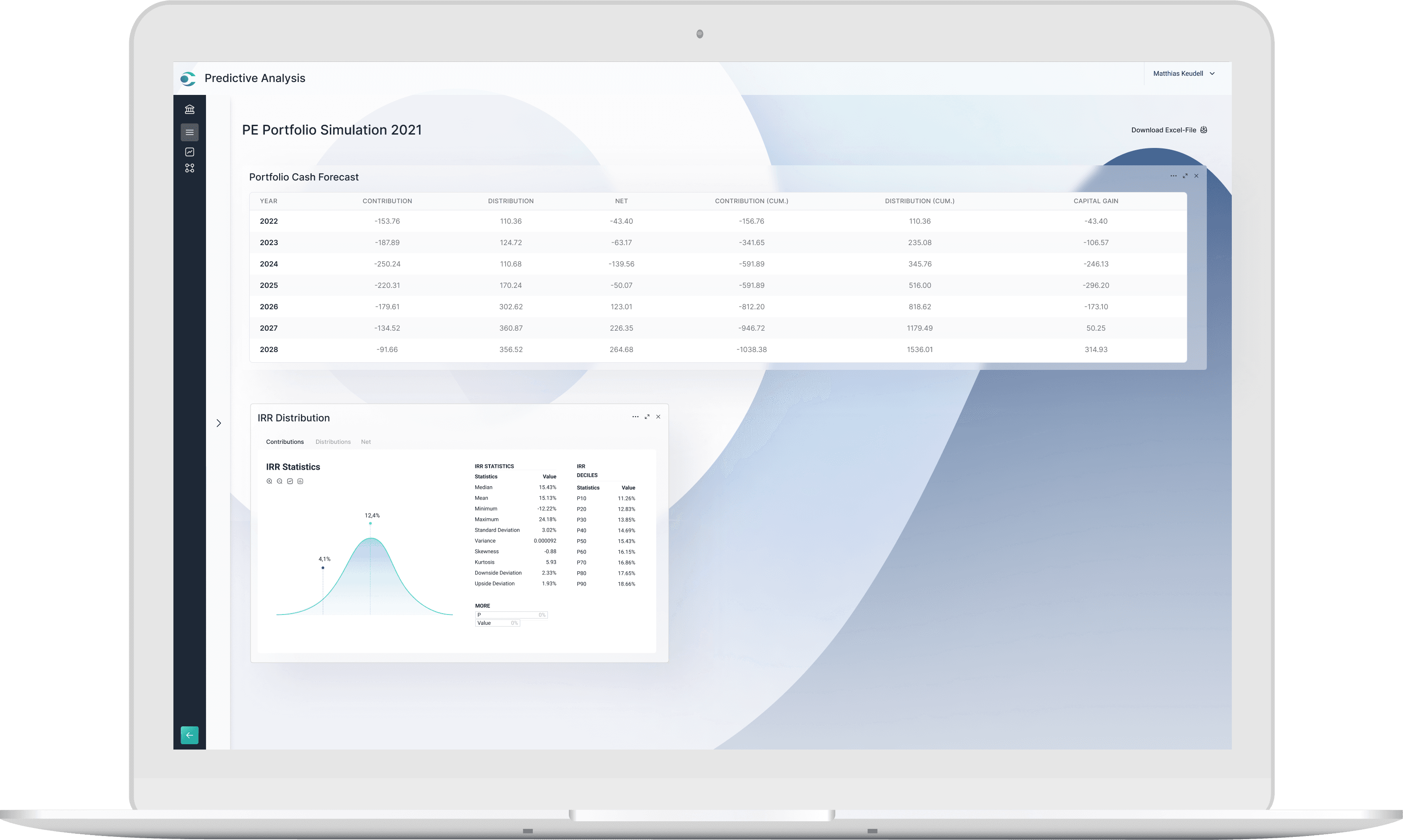This screenshot has height=840, width=1403.
Task: Switch to the Distributions tab
Action: click(333, 442)
